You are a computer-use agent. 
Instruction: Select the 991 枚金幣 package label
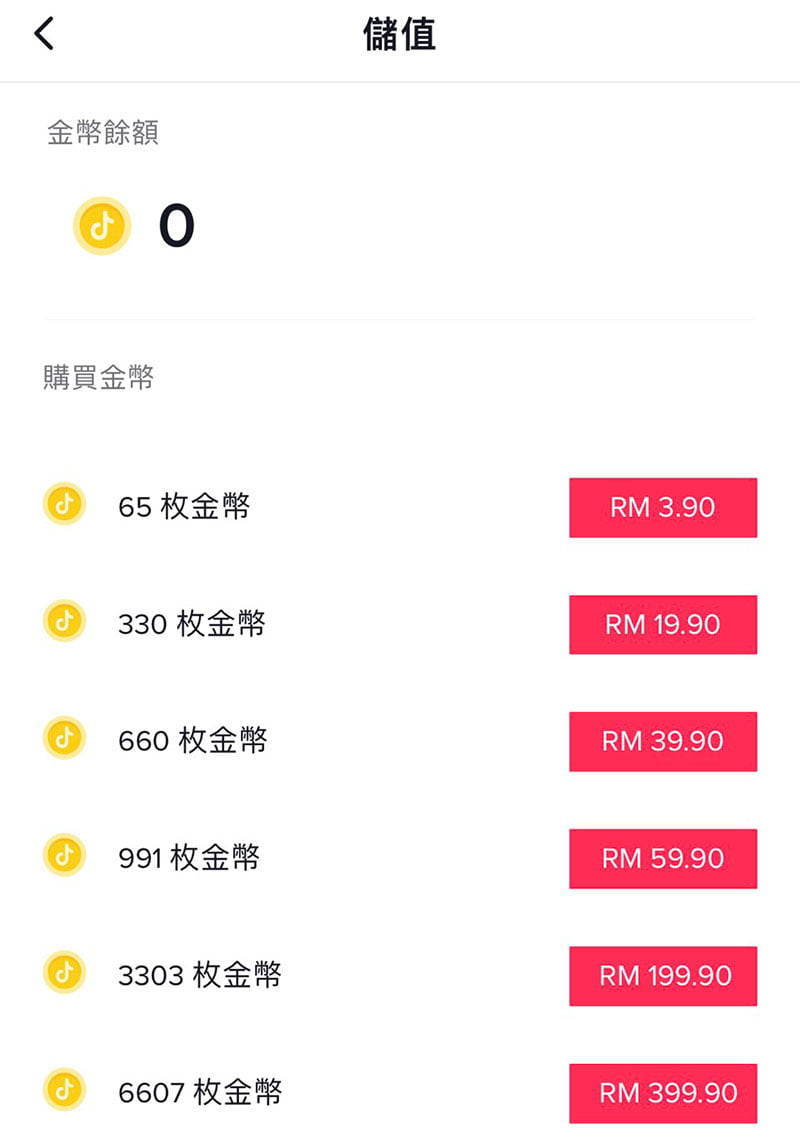point(189,857)
